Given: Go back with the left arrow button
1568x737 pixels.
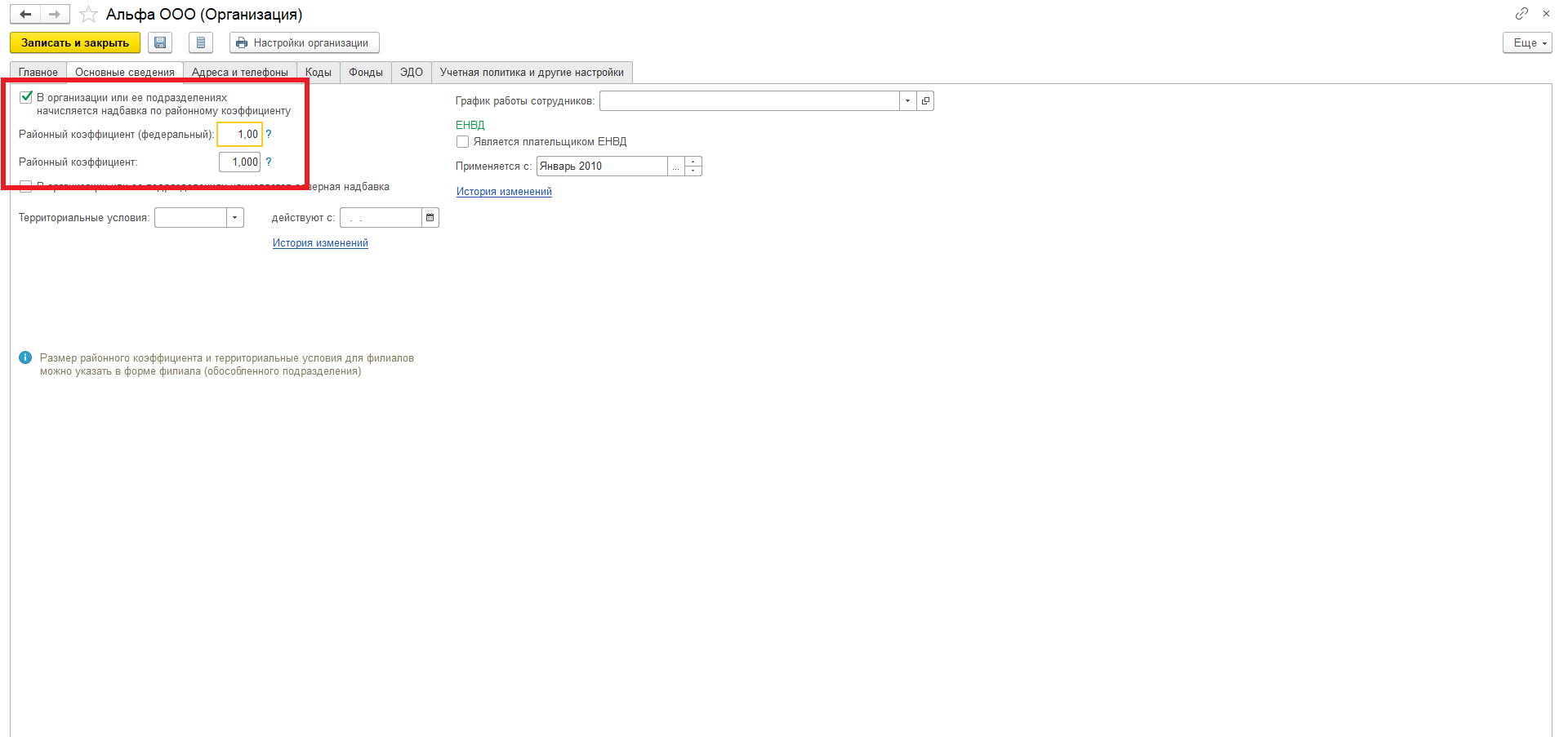Looking at the screenshot, I should [25, 14].
